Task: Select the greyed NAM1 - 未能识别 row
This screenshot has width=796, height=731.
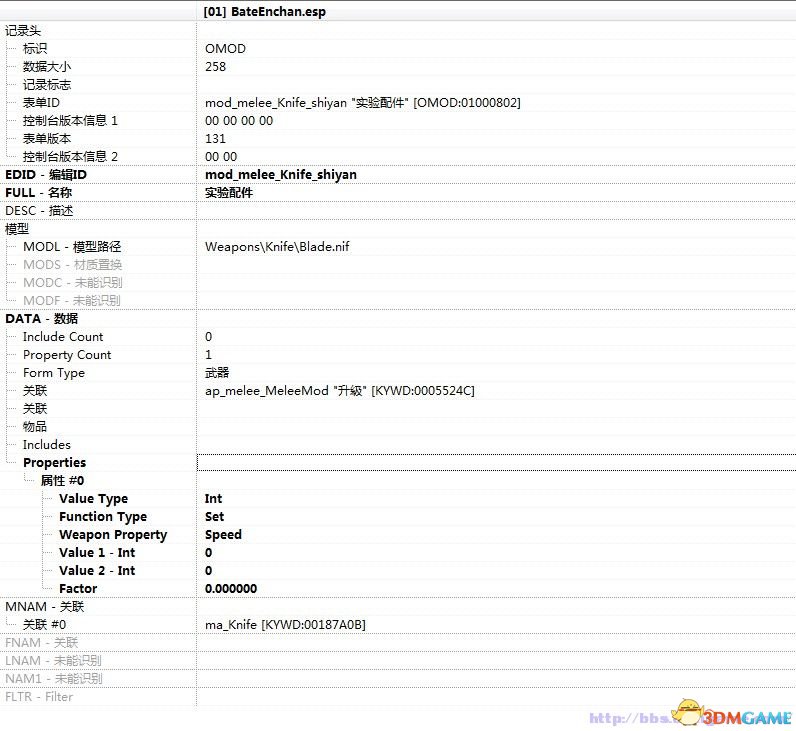Action: [x=54, y=679]
